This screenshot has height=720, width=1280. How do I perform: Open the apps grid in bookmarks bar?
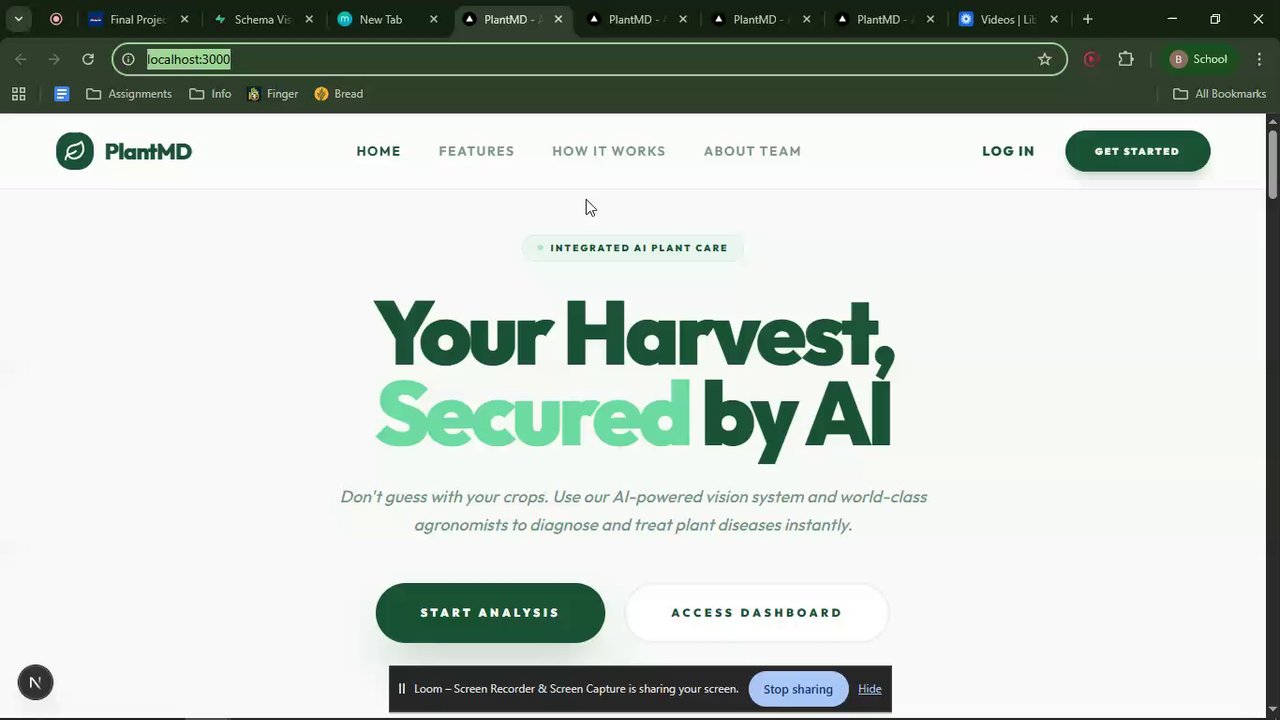click(x=18, y=94)
